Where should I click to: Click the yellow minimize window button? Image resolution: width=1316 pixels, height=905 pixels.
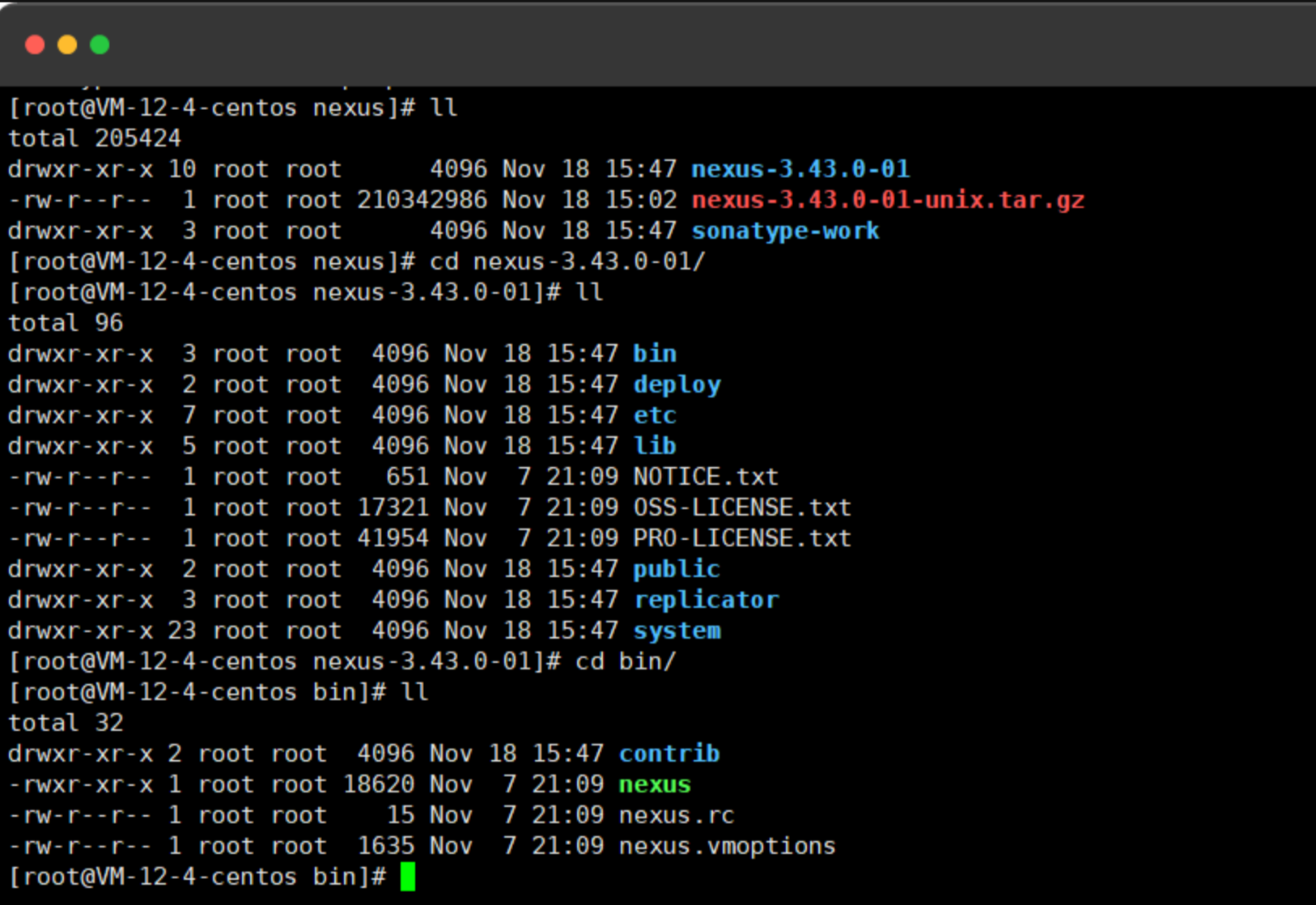point(67,45)
